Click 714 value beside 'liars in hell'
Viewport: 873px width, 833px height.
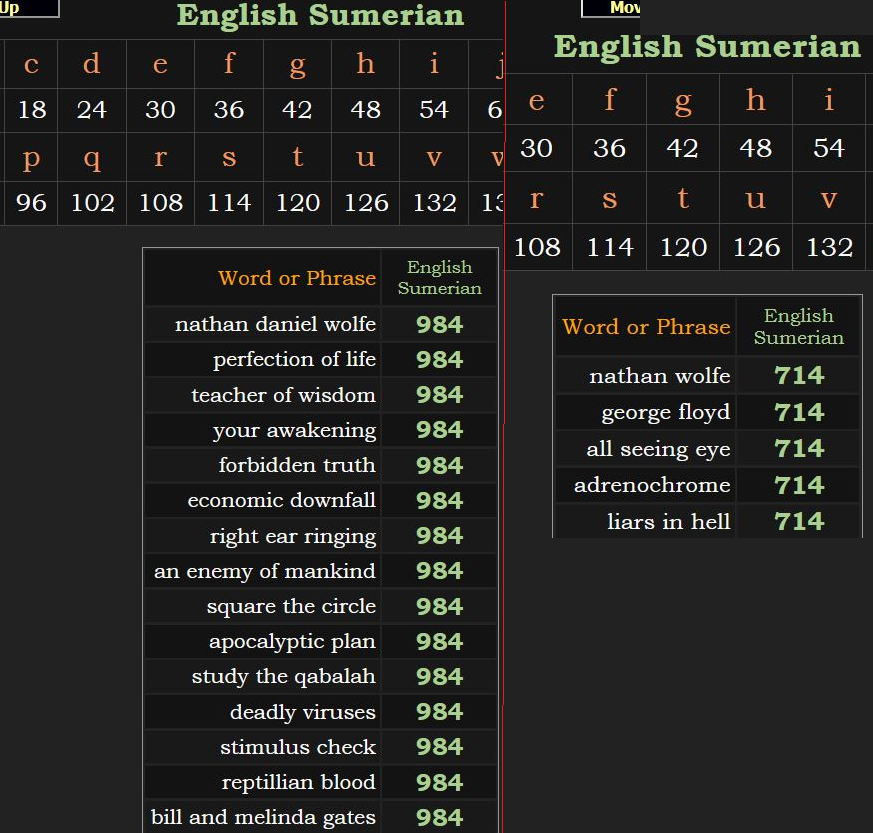pos(799,522)
